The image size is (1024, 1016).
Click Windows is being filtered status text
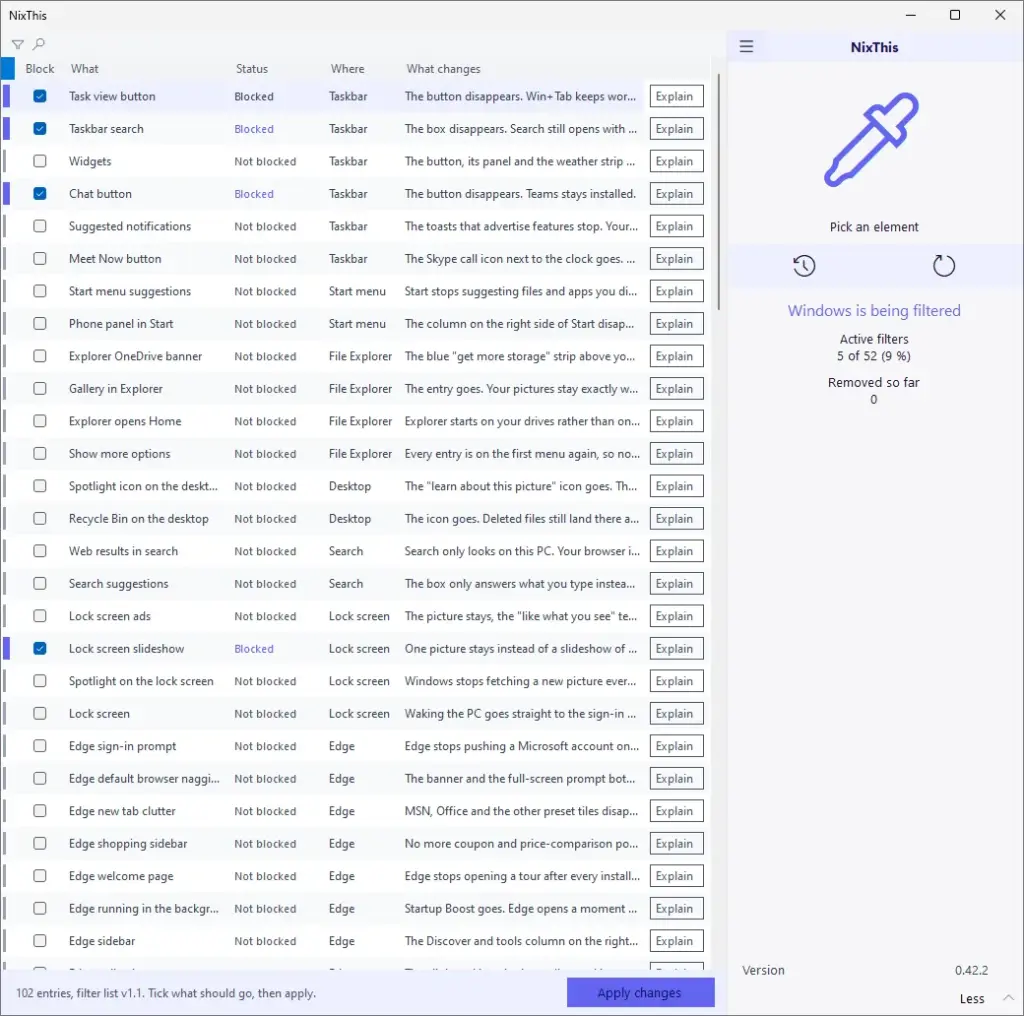click(874, 310)
